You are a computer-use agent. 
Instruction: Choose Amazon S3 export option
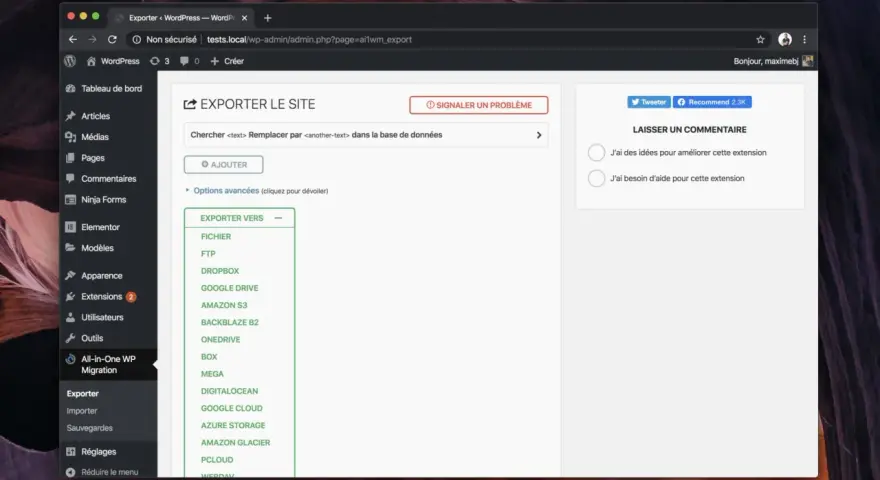pyautogui.click(x=224, y=305)
